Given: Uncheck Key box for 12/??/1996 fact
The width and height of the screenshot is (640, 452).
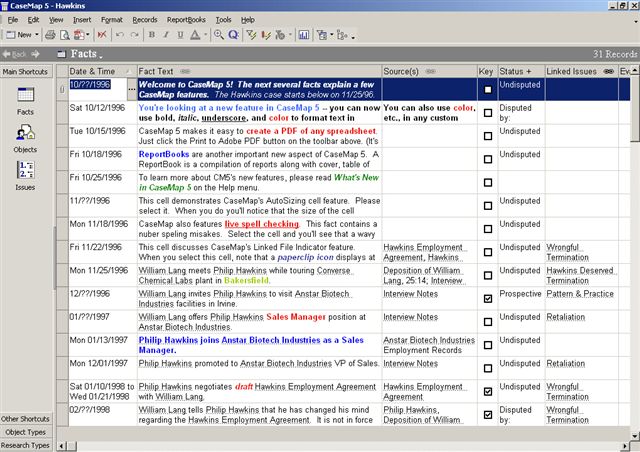Looking at the screenshot, I should 487,299.
